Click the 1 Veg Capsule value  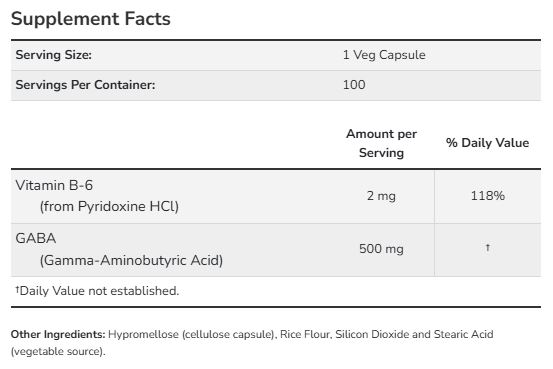[x=384, y=55]
